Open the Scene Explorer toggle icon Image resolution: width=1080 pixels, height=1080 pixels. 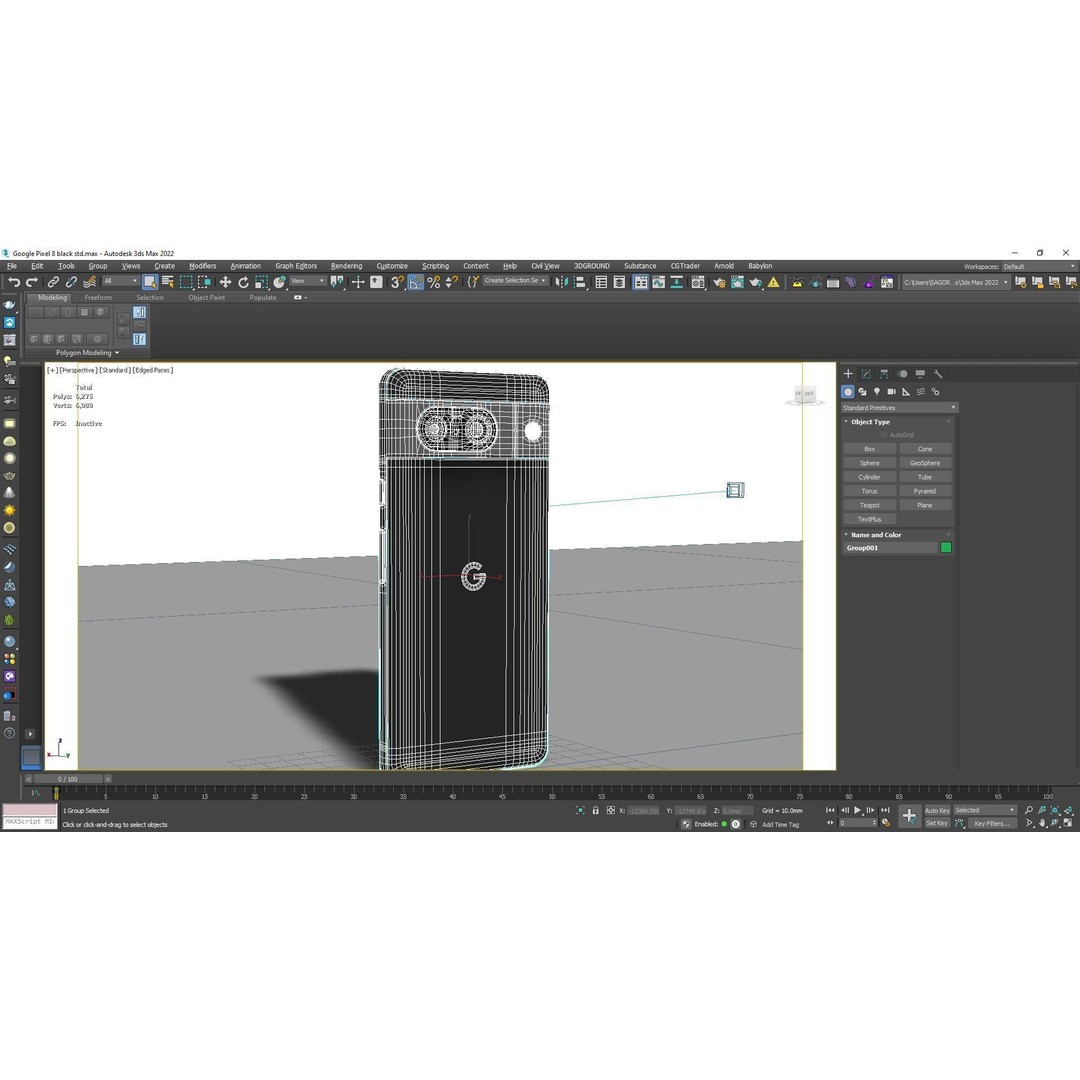click(x=601, y=282)
